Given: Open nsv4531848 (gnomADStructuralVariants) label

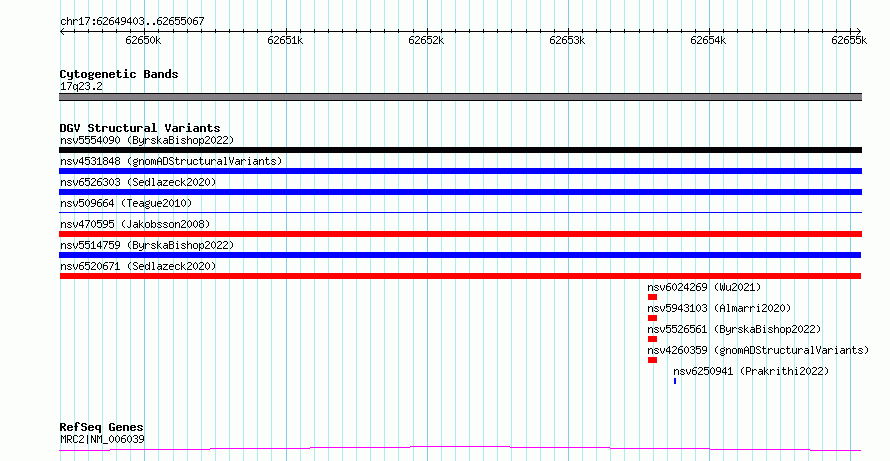Looking at the screenshot, I should (x=171, y=161).
